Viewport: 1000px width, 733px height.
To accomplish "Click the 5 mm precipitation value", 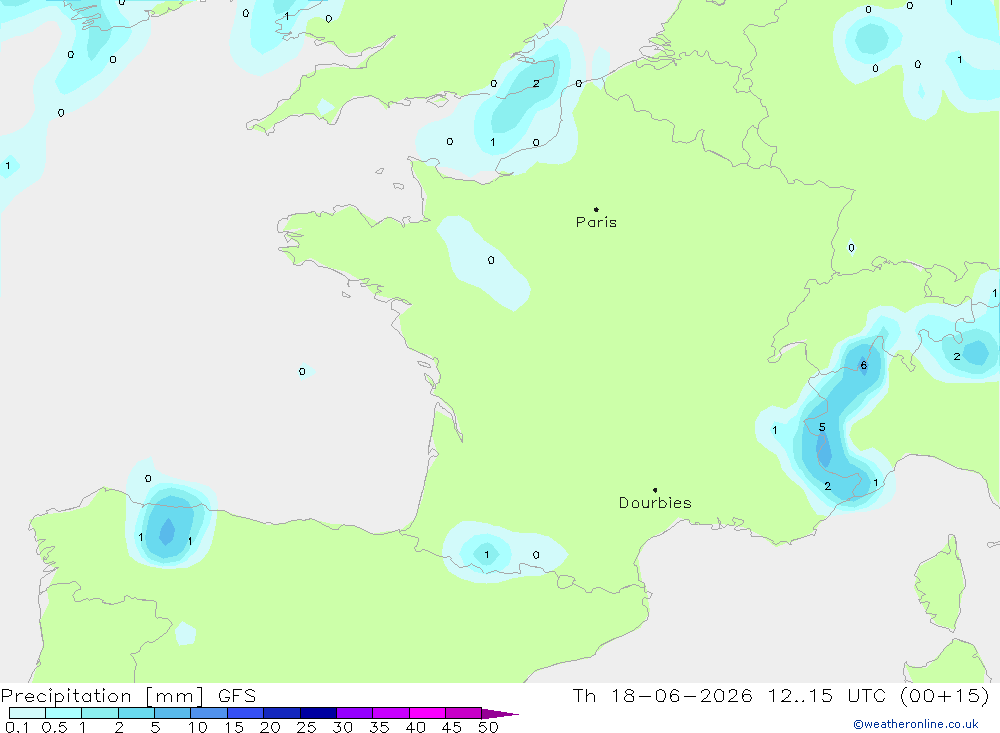I will click(822, 427).
